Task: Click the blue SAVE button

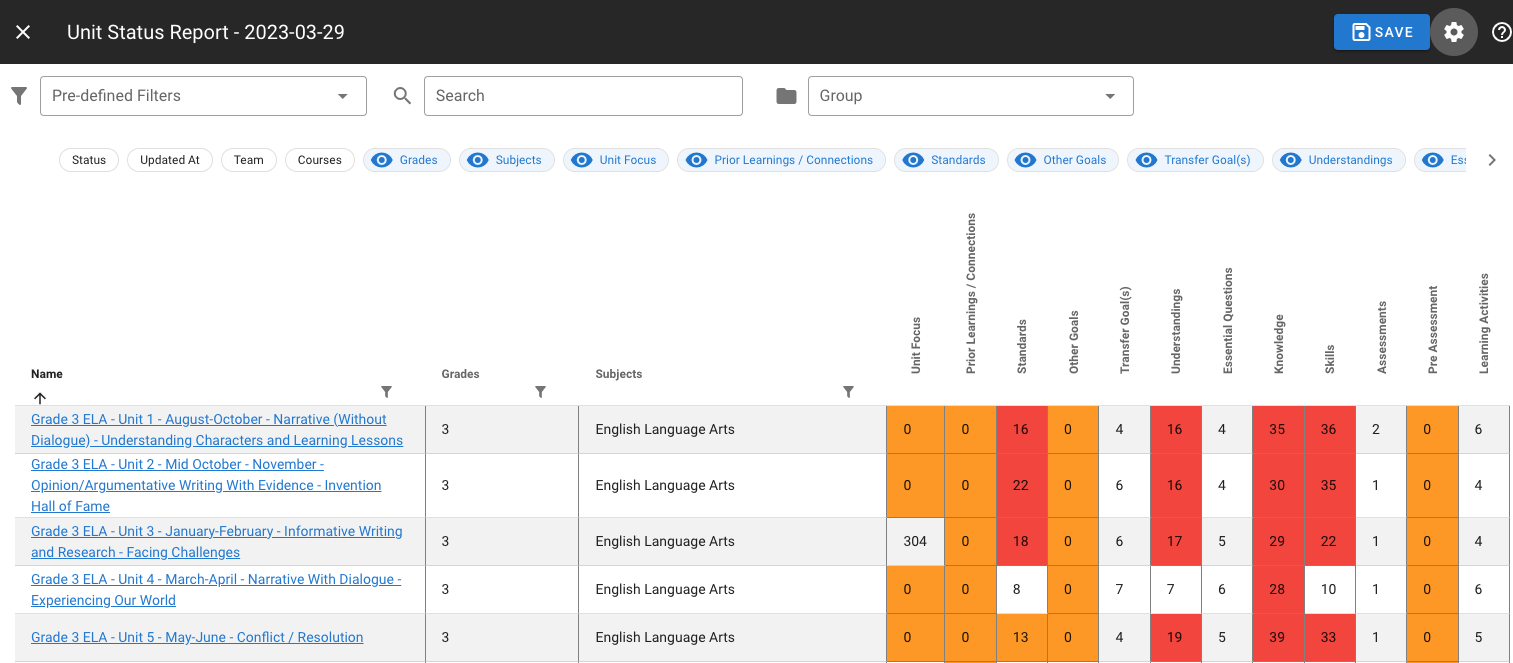Action: pos(1382,32)
